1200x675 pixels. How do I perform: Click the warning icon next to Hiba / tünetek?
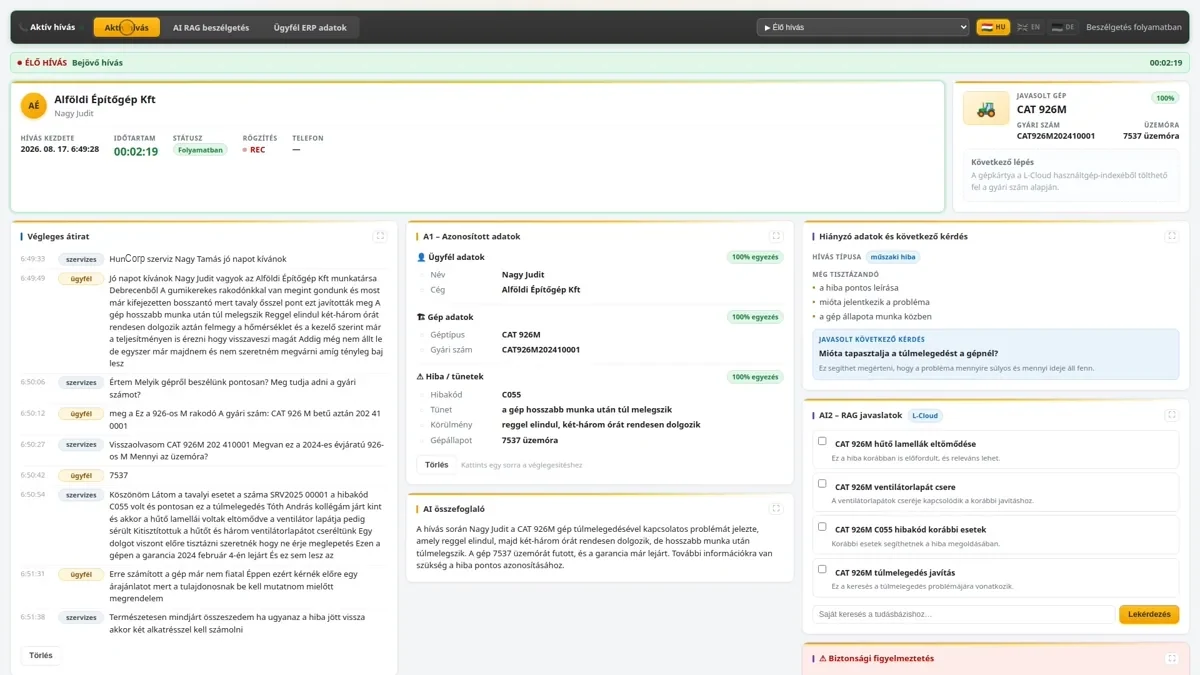tap(421, 377)
